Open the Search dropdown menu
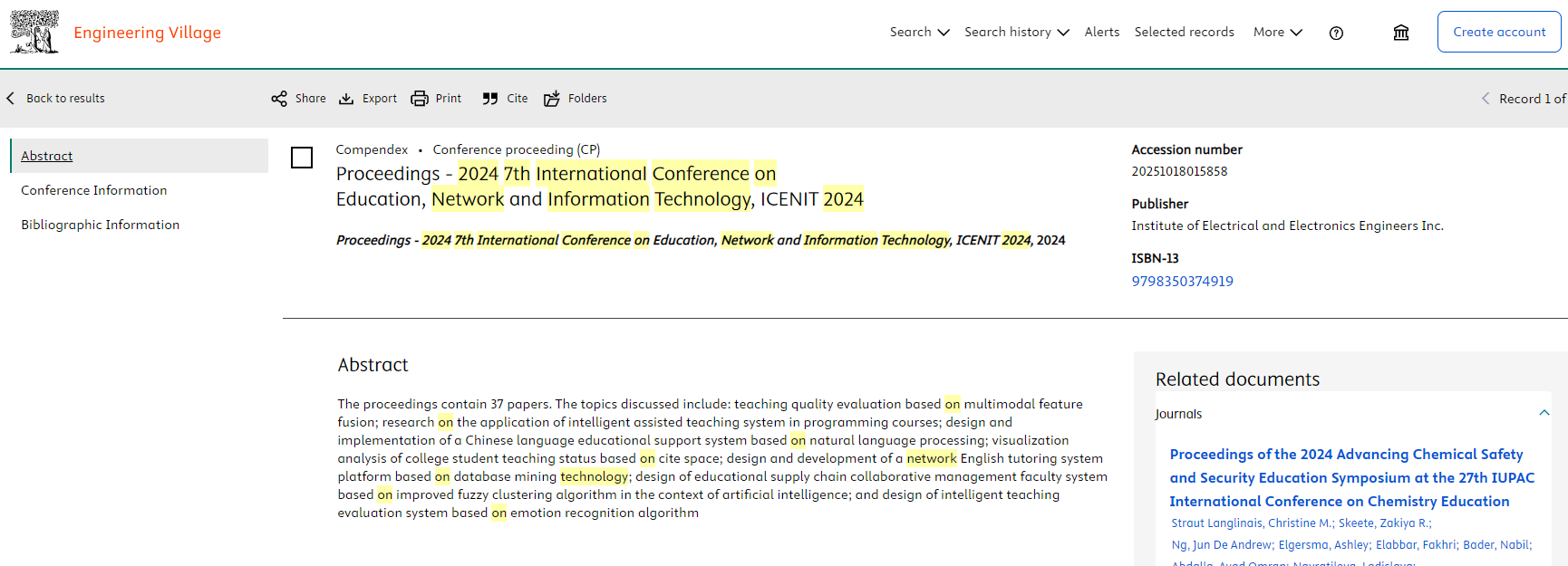The height and width of the screenshot is (566, 1568). click(x=919, y=32)
